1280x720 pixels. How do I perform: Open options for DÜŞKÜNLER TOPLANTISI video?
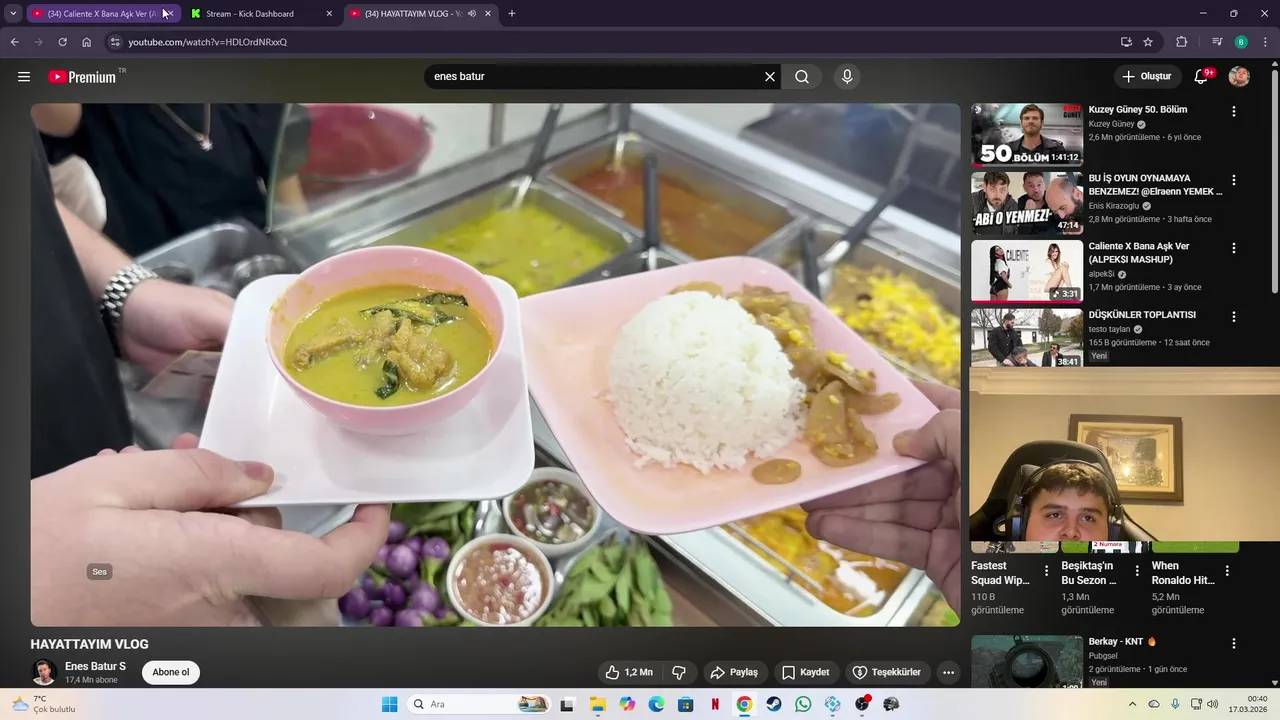coord(1233,316)
